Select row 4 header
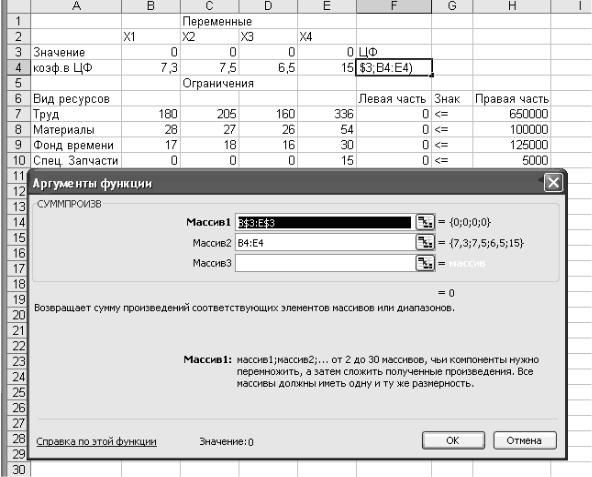The width and height of the screenshot is (592, 477). coord(19,68)
